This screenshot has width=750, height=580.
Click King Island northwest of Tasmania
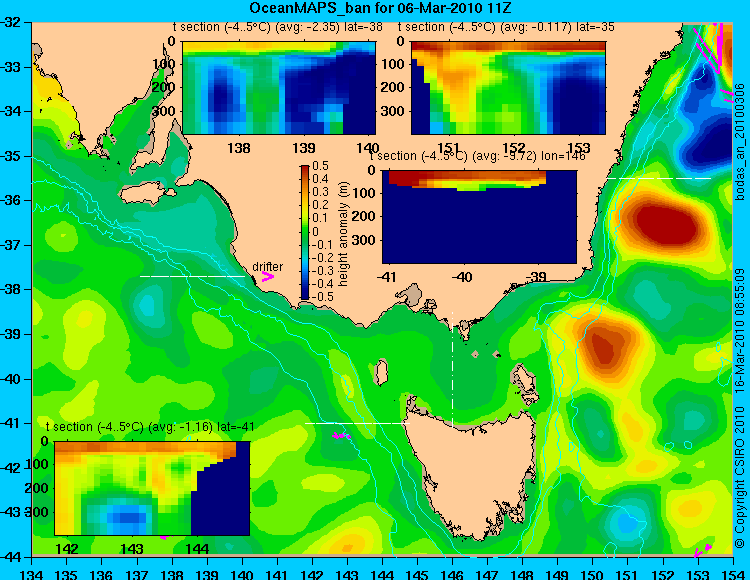(x=381, y=372)
